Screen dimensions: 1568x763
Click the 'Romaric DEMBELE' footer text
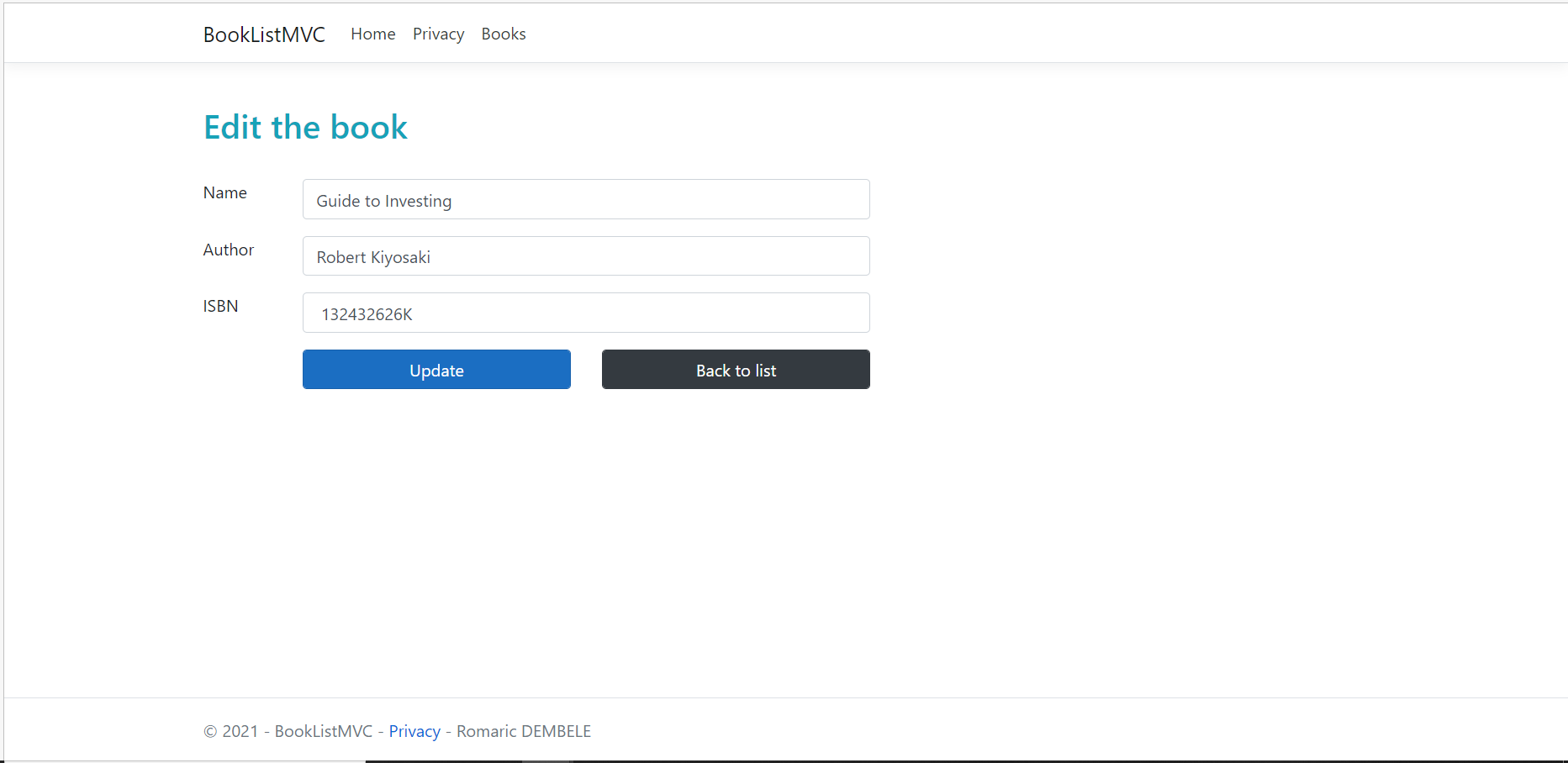click(x=524, y=731)
